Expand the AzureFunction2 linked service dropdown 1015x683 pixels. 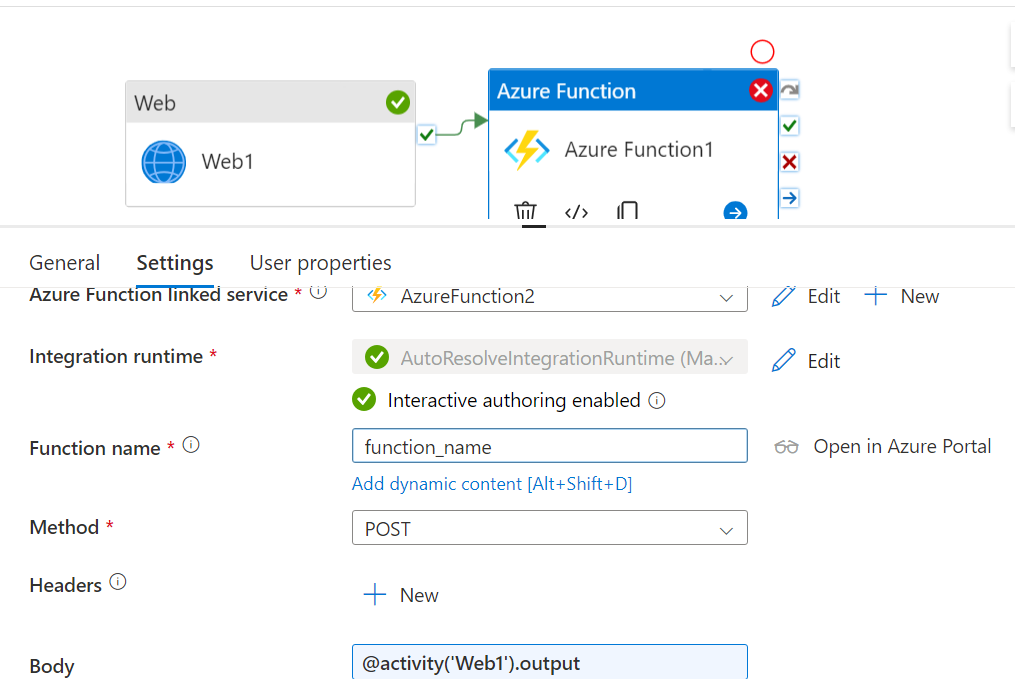tap(550, 297)
